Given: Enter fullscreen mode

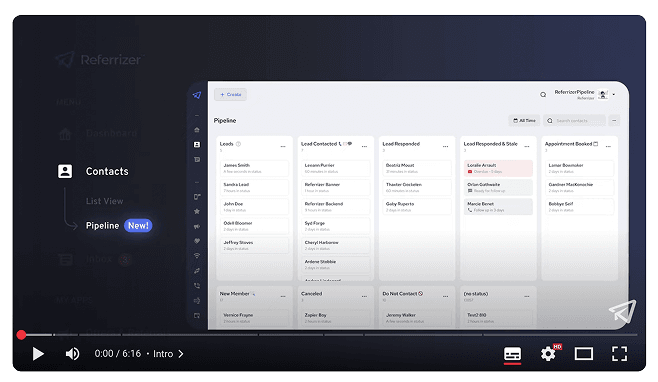Looking at the screenshot, I should click(x=619, y=354).
